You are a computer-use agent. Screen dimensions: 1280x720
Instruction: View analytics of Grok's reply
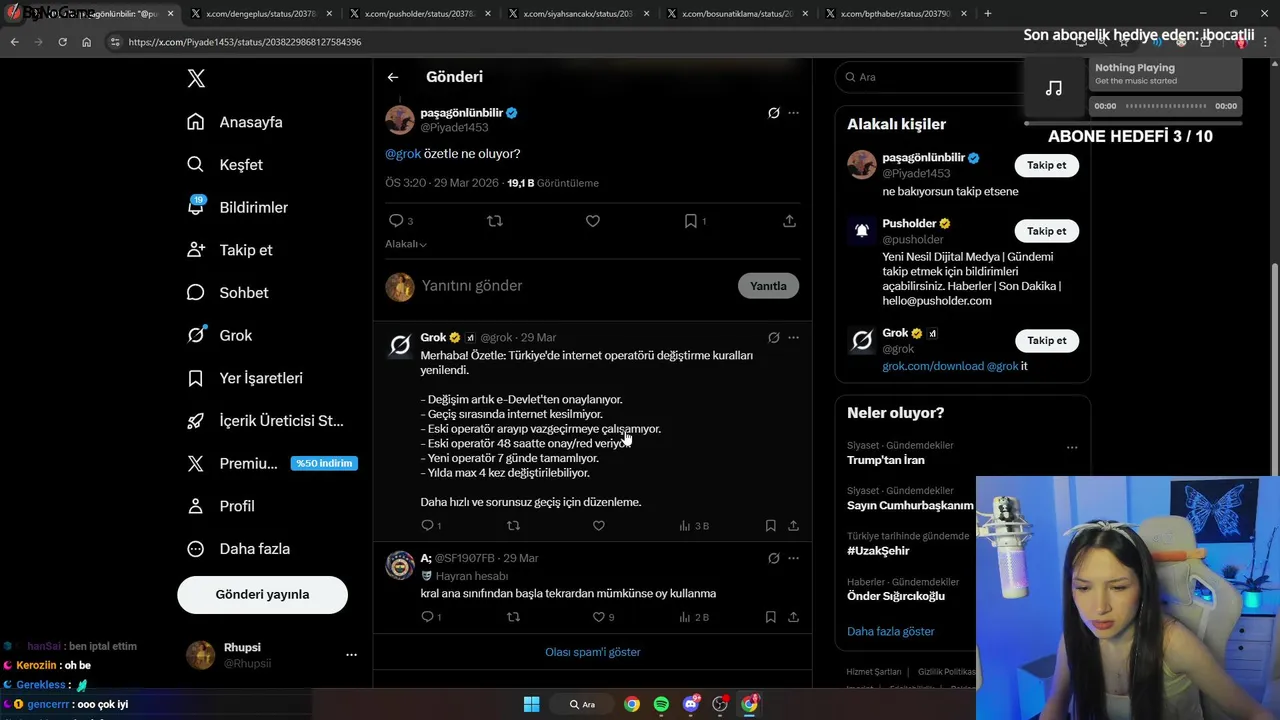(693, 526)
